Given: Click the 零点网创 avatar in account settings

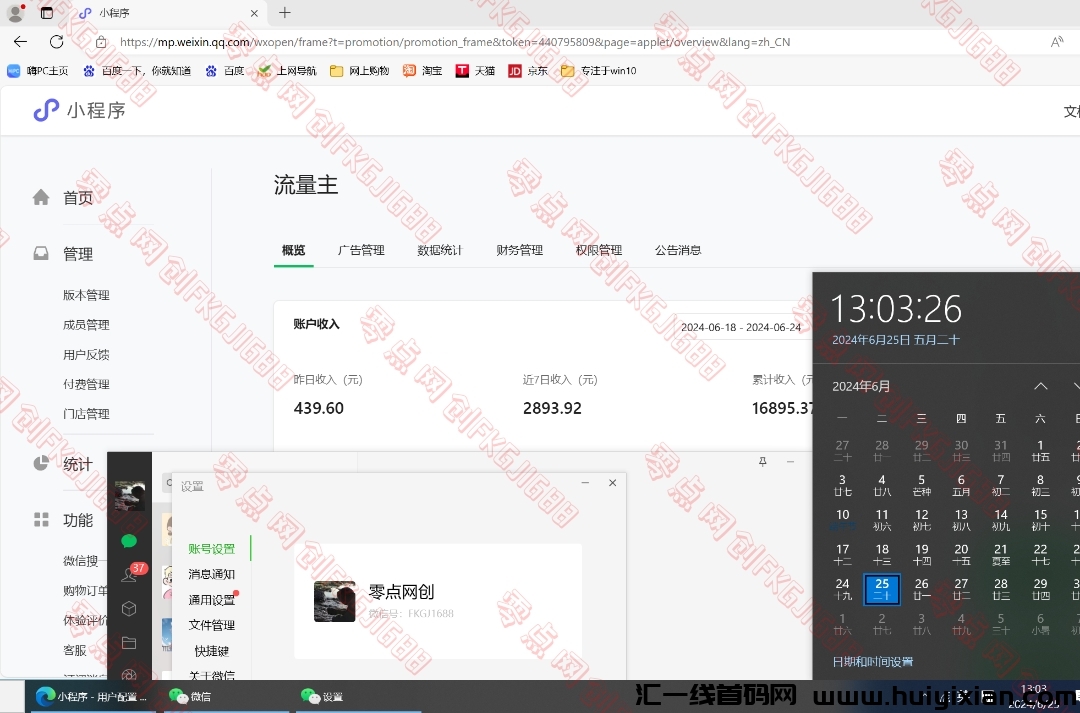Looking at the screenshot, I should coord(335,601).
